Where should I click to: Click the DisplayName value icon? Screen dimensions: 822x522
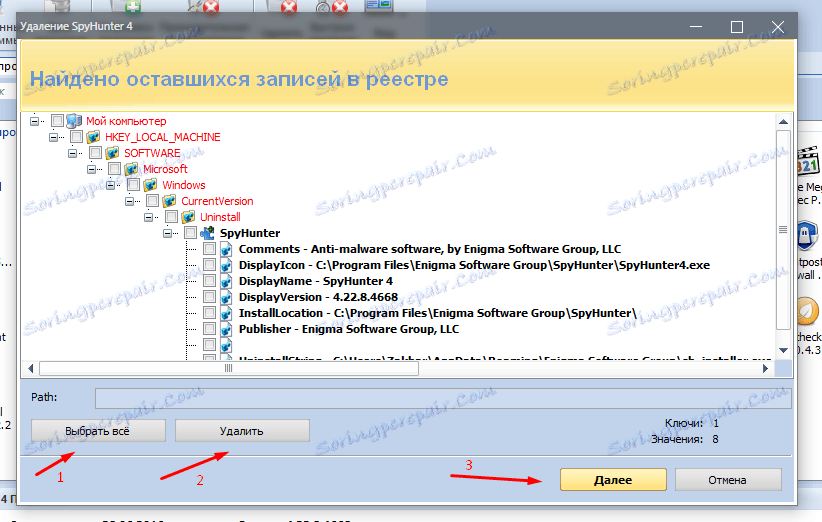(226, 281)
